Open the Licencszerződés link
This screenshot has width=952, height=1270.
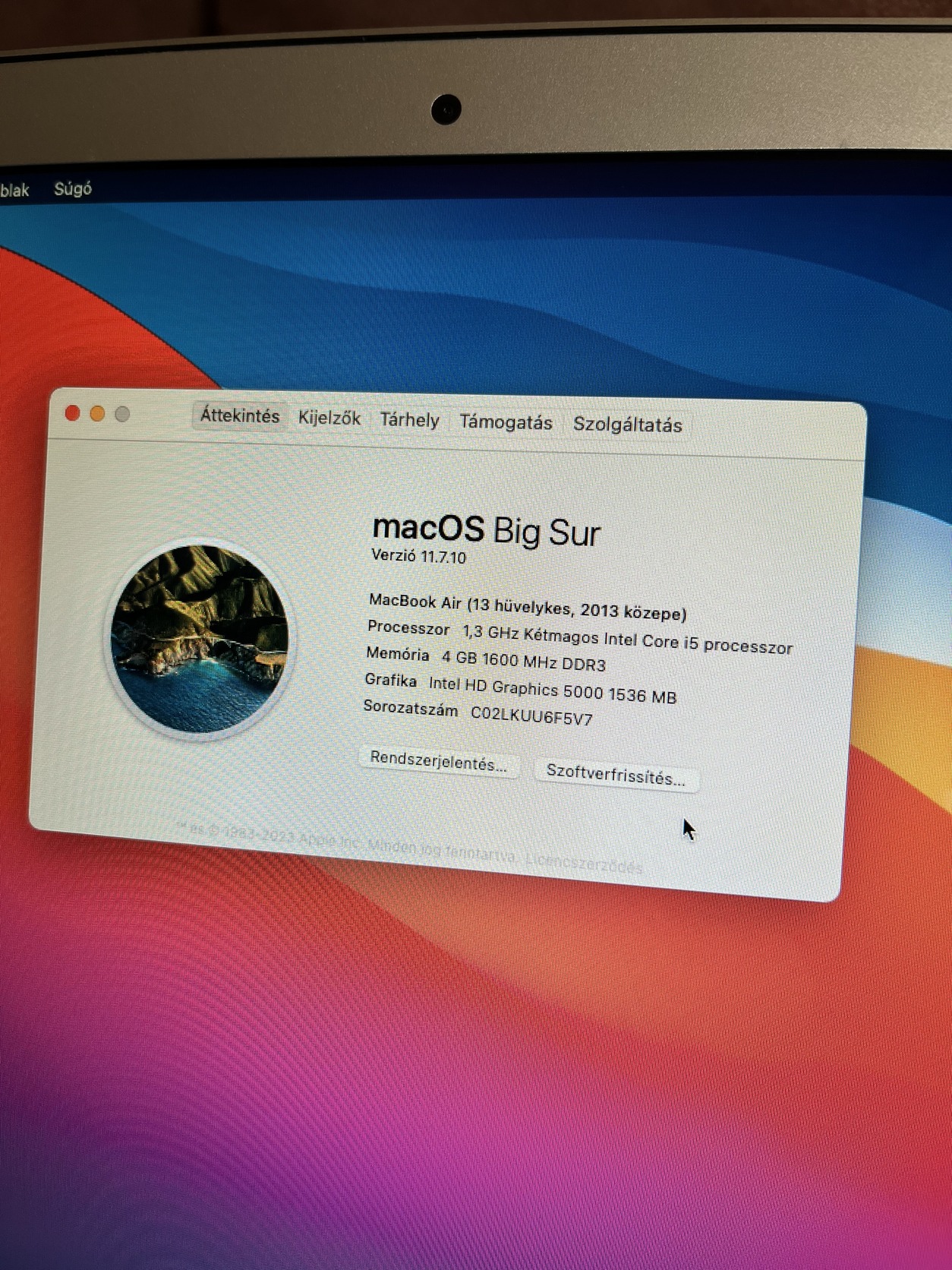[x=584, y=863]
